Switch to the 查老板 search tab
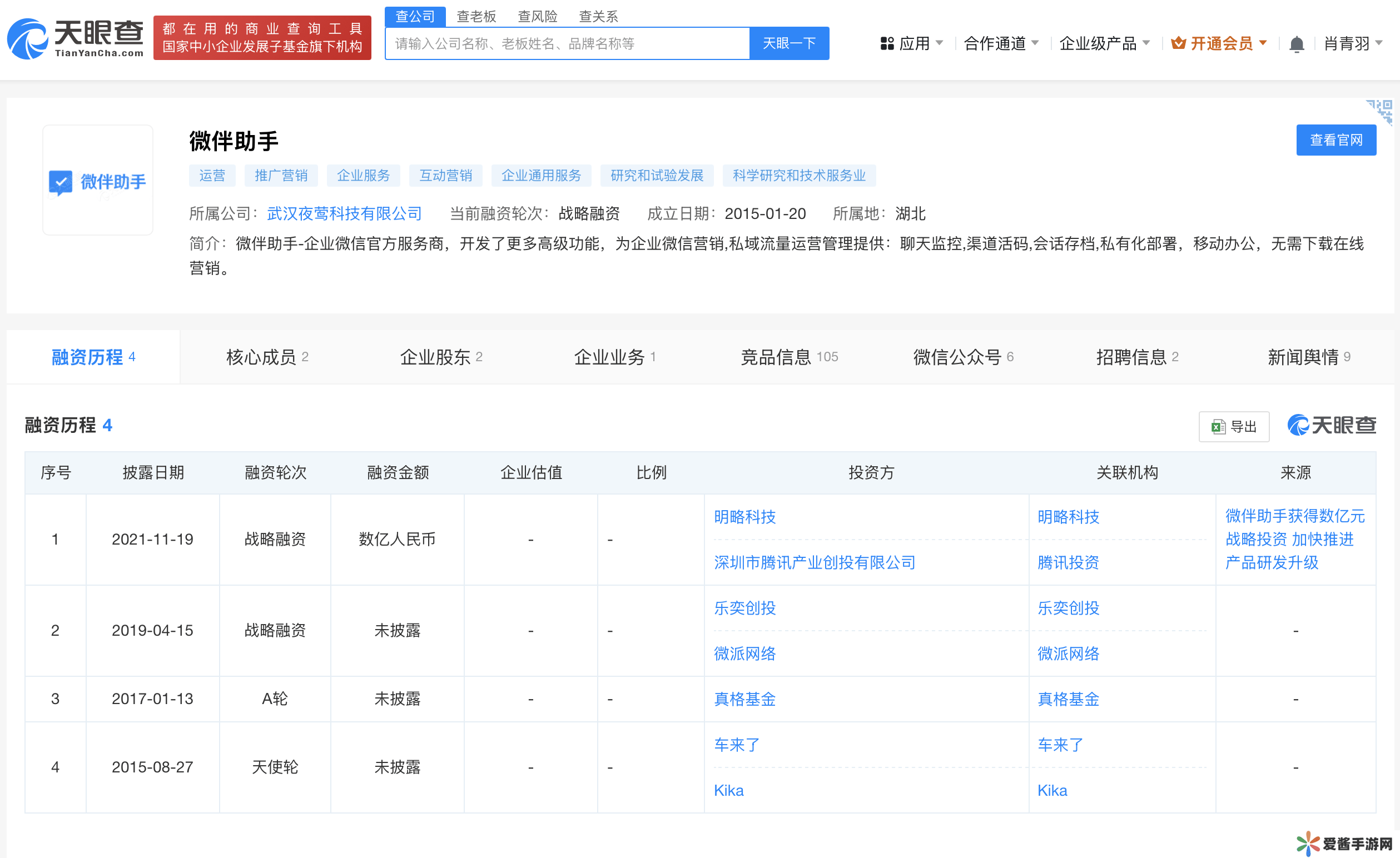1400x858 pixels. [x=476, y=17]
